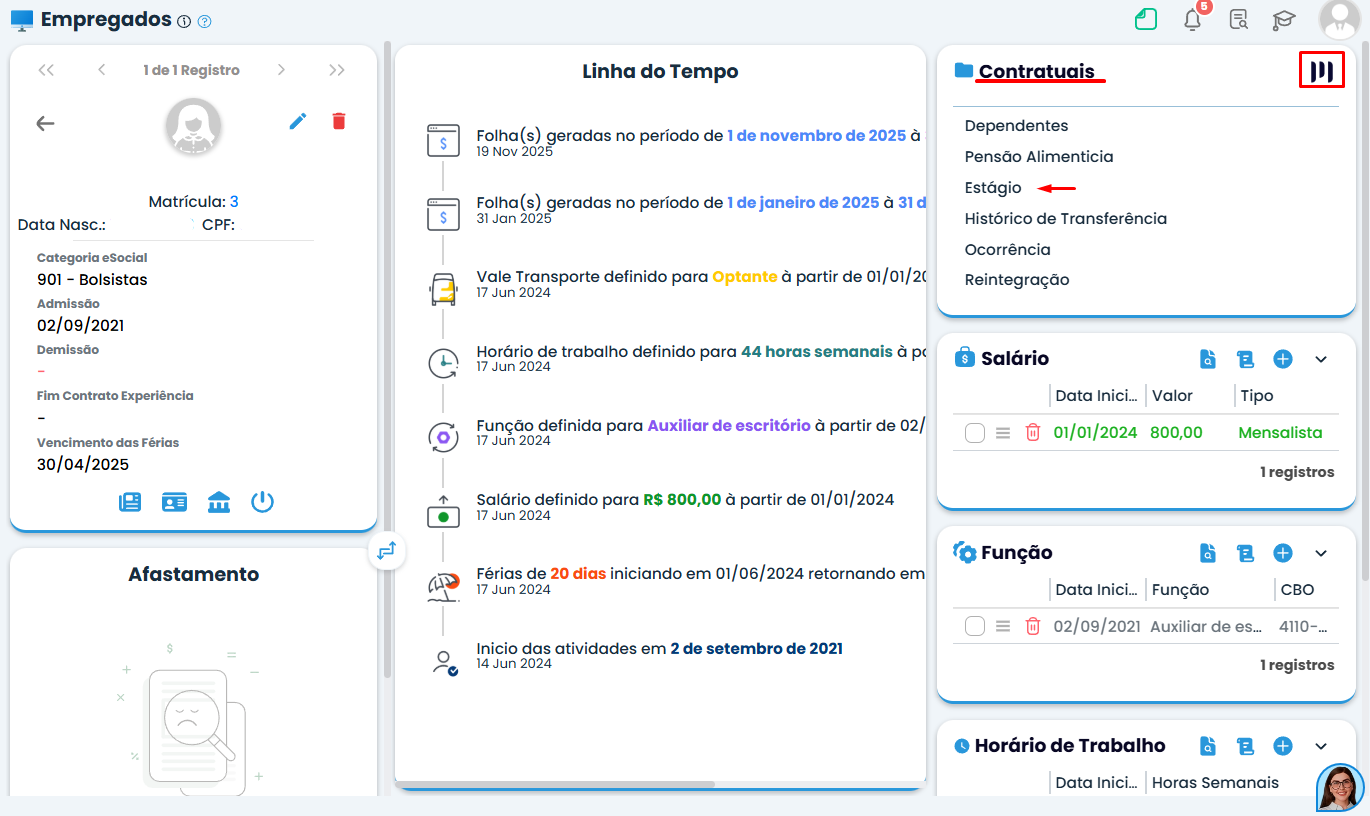Click the info icon next to Empregados
Screen dimensions: 1370x816
183,21
